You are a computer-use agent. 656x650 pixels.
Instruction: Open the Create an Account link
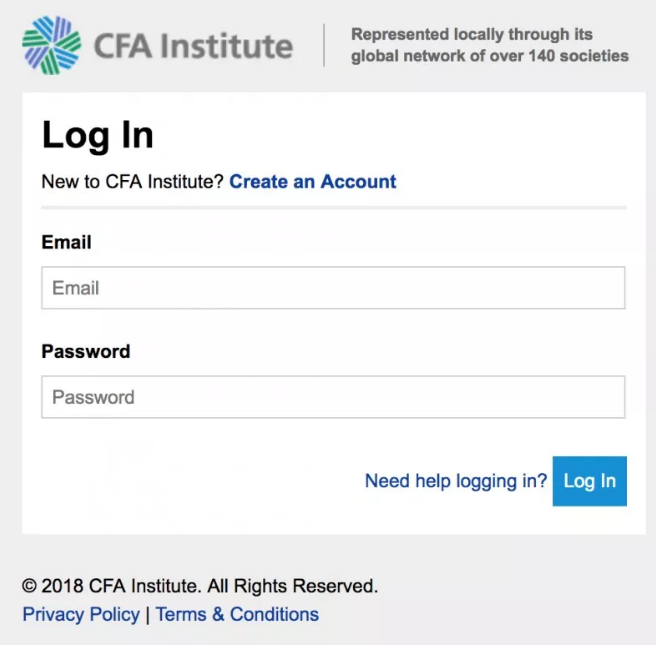coord(313,182)
